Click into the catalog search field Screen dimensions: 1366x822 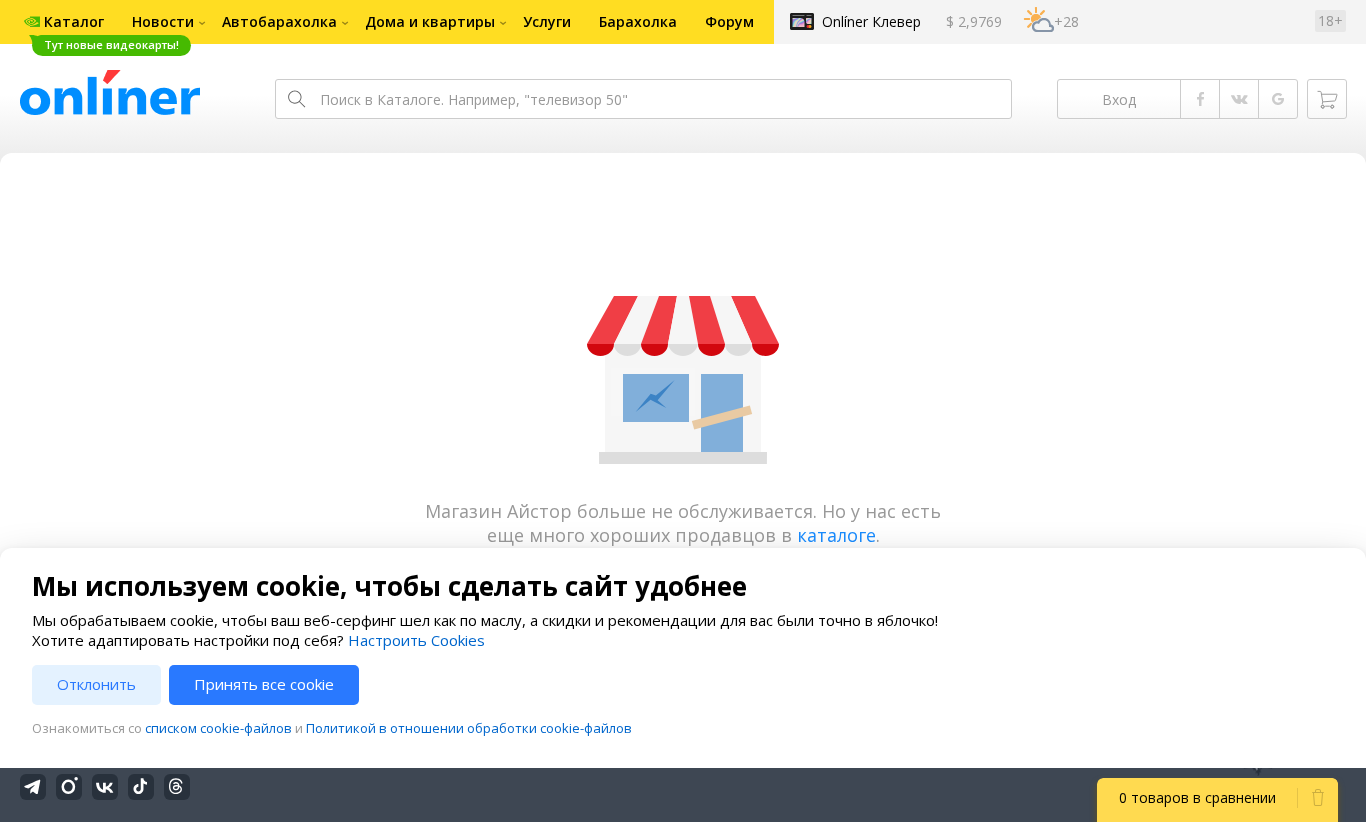coord(643,99)
